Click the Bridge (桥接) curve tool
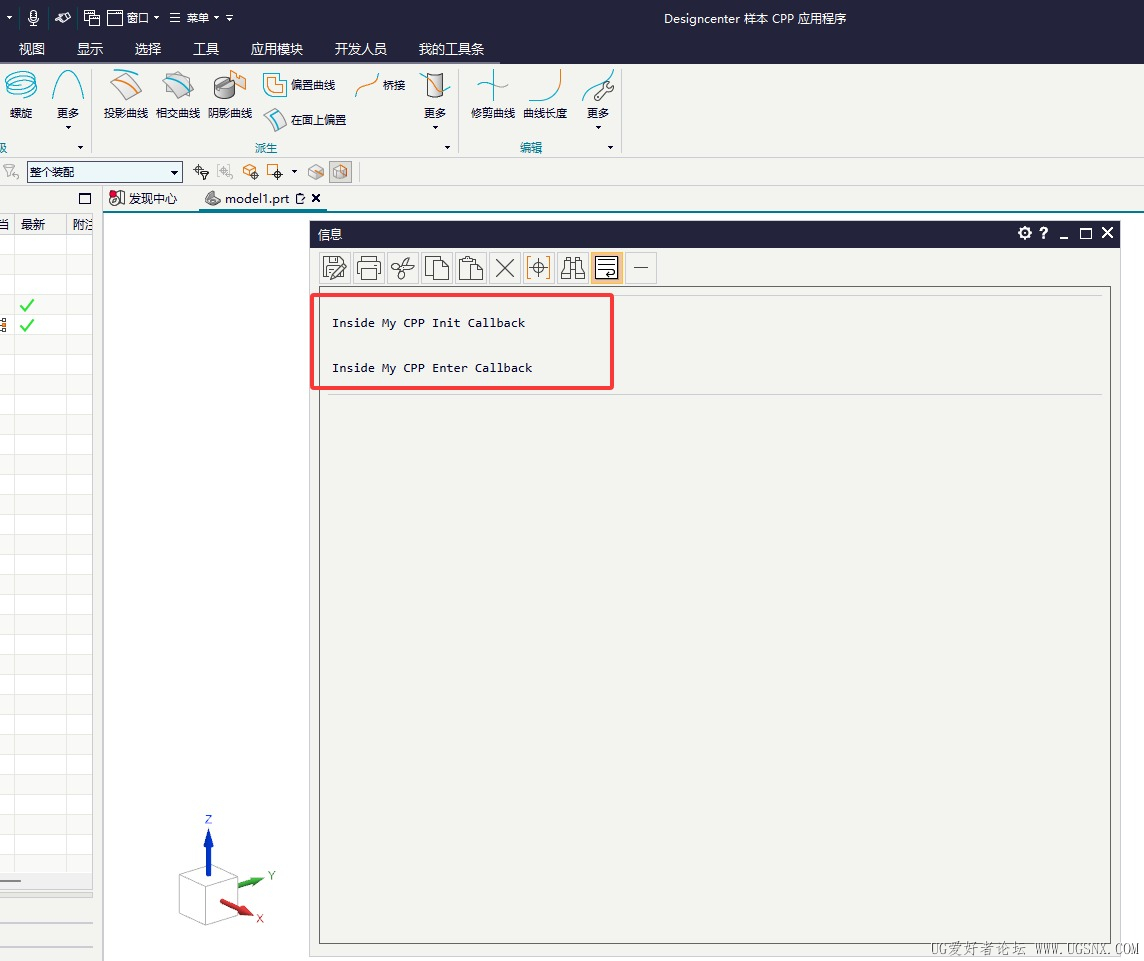This screenshot has height=961, width=1144. pyautogui.click(x=380, y=85)
